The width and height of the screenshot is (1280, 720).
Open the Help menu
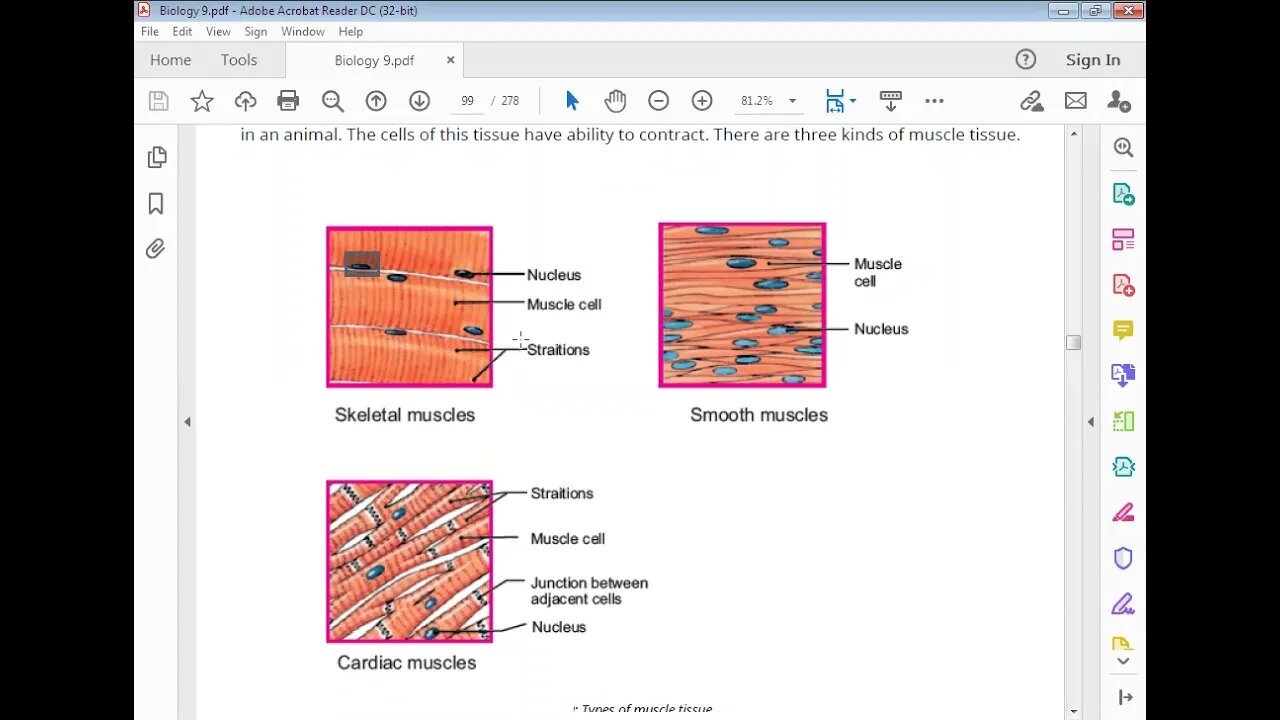pos(350,32)
